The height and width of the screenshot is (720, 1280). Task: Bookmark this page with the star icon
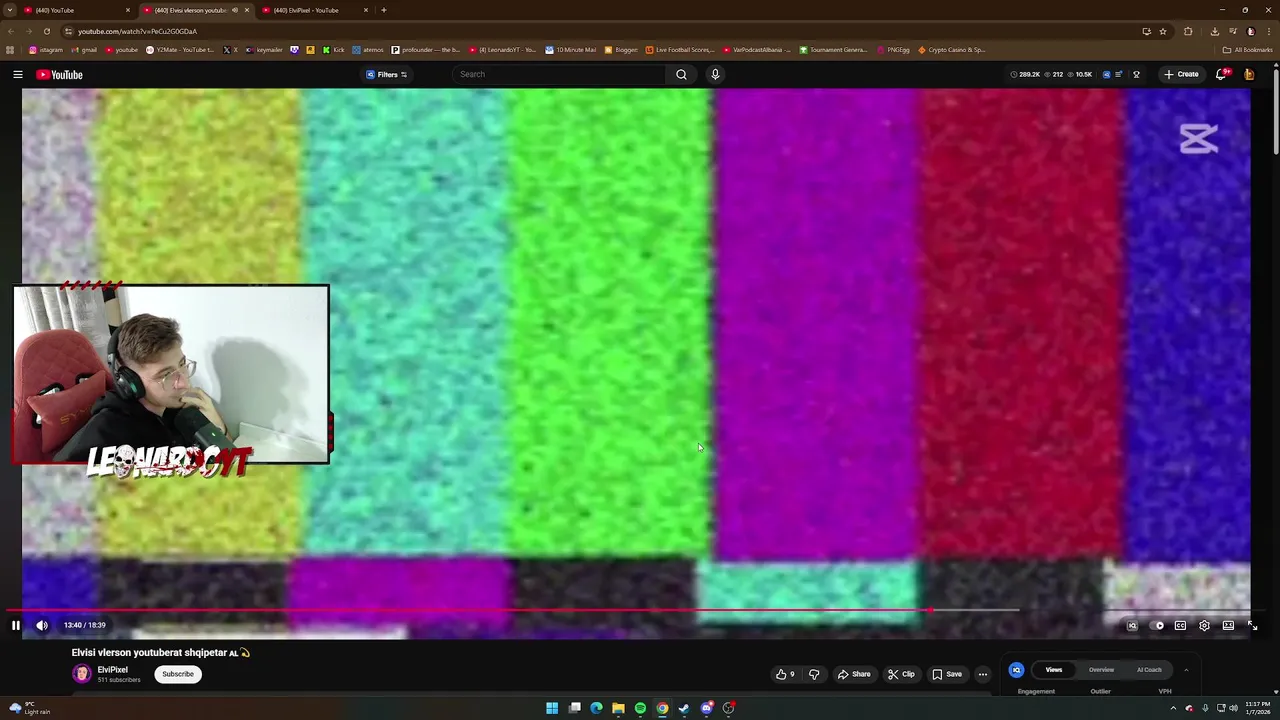point(1163,31)
